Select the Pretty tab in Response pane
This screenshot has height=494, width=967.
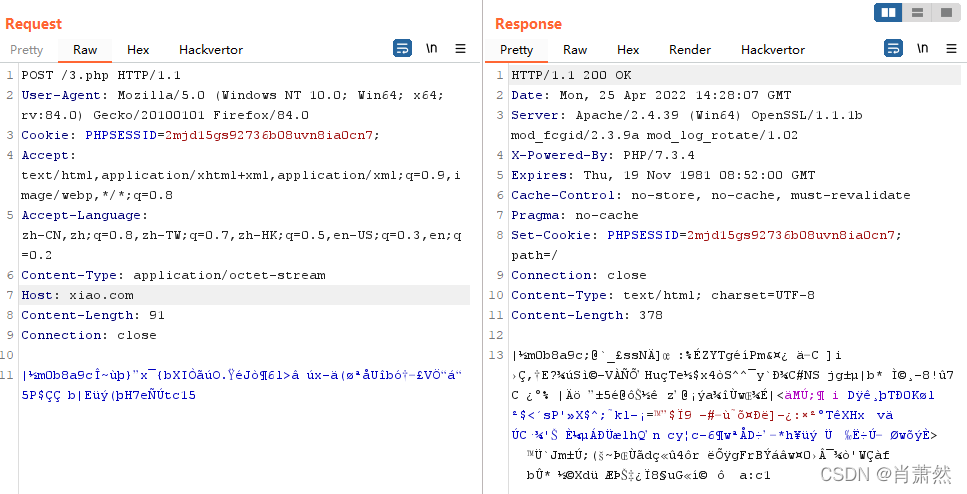coord(517,50)
